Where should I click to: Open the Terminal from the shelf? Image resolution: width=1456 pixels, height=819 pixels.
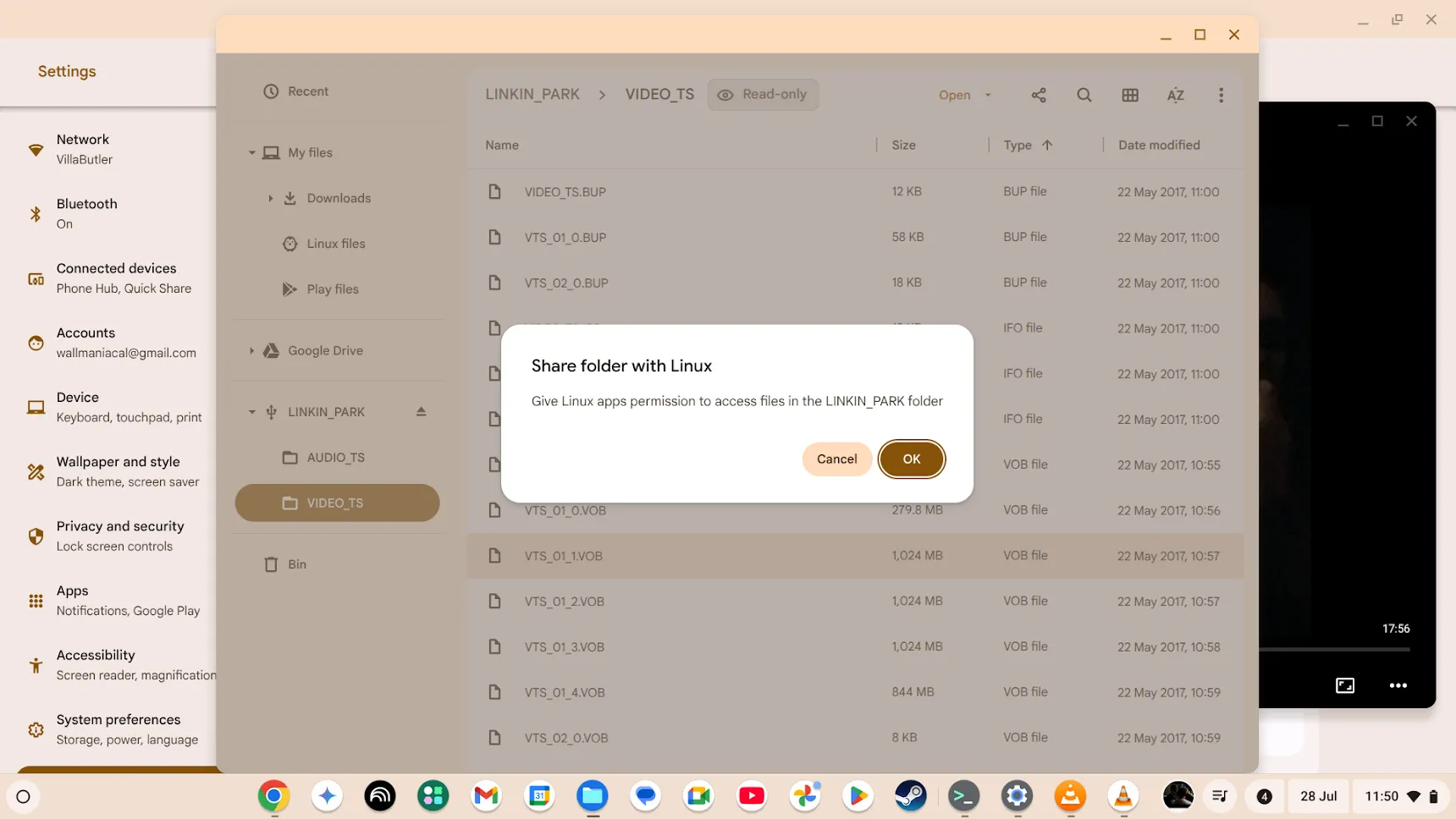(x=964, y=796)
